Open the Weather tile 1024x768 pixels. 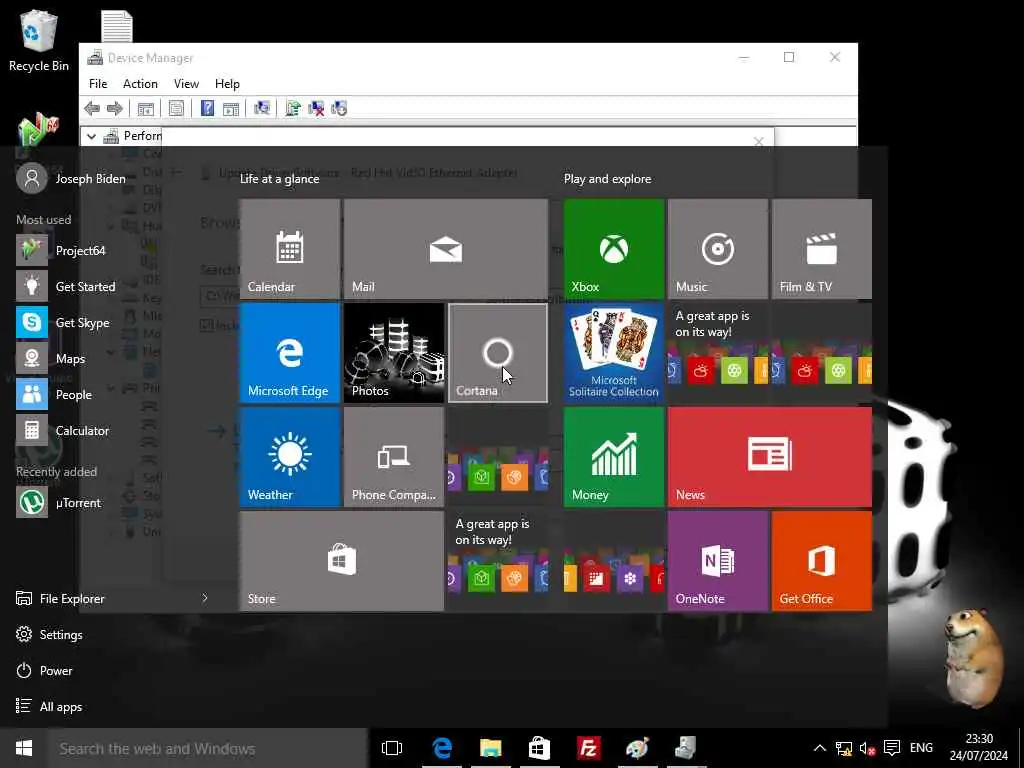pyautogui.click(x=290, y=456)
